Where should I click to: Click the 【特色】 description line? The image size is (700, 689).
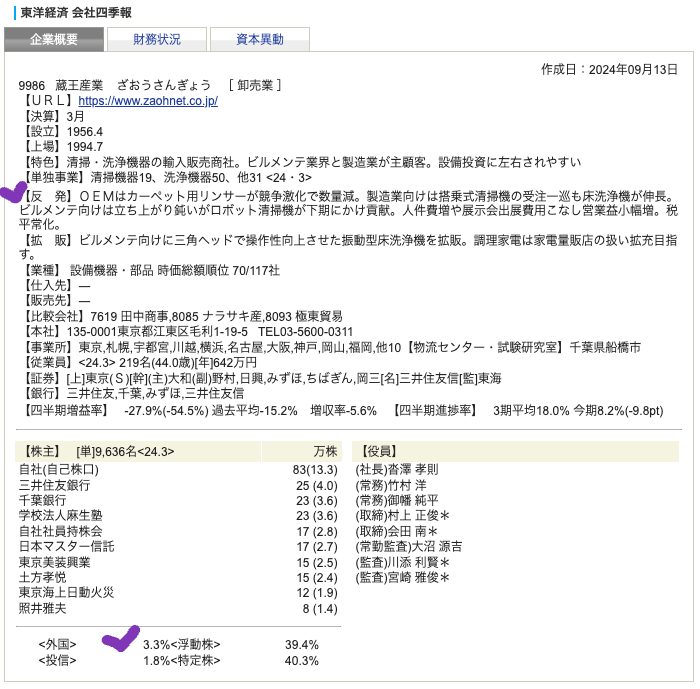click(x=300, y=162)
